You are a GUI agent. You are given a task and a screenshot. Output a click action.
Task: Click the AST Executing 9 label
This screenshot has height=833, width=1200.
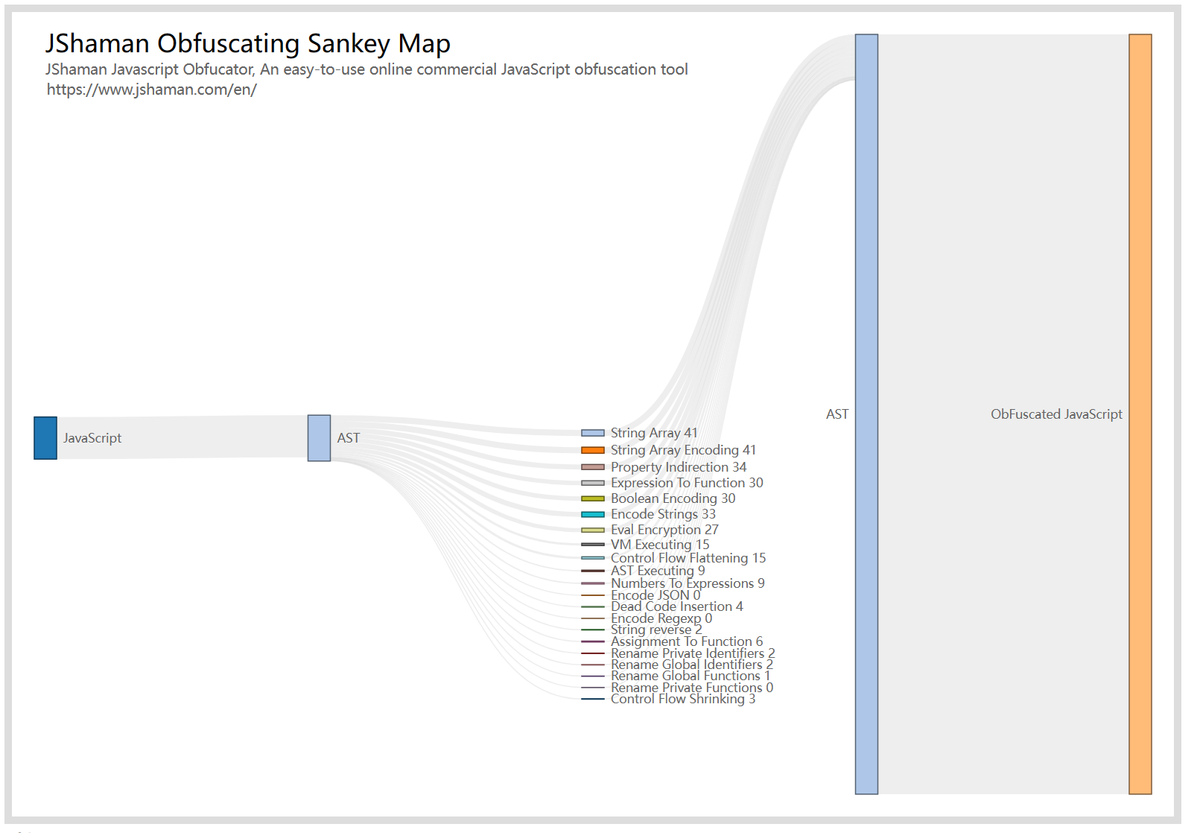[658, 571]
